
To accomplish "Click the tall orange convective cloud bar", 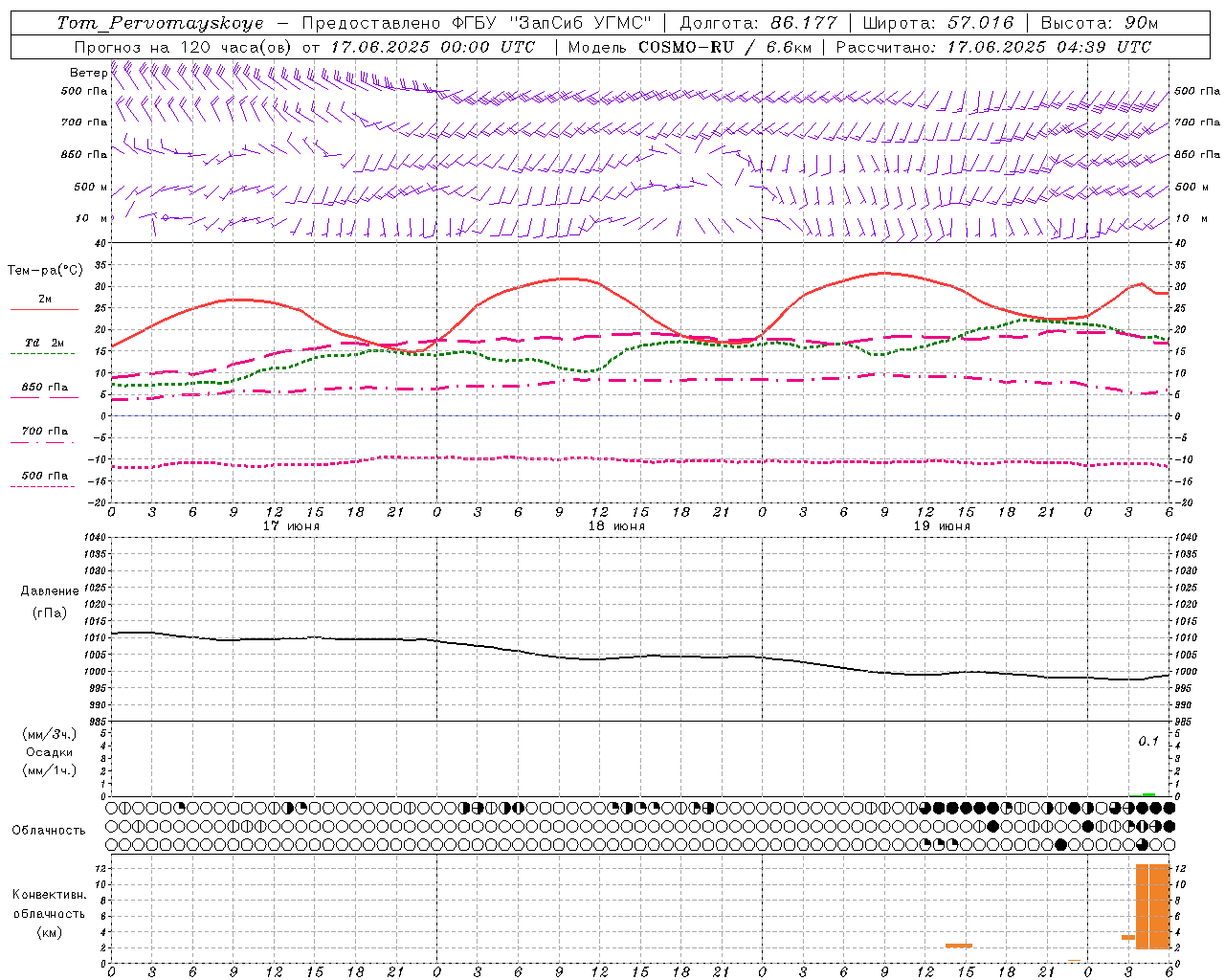I will pos(1153,905).
